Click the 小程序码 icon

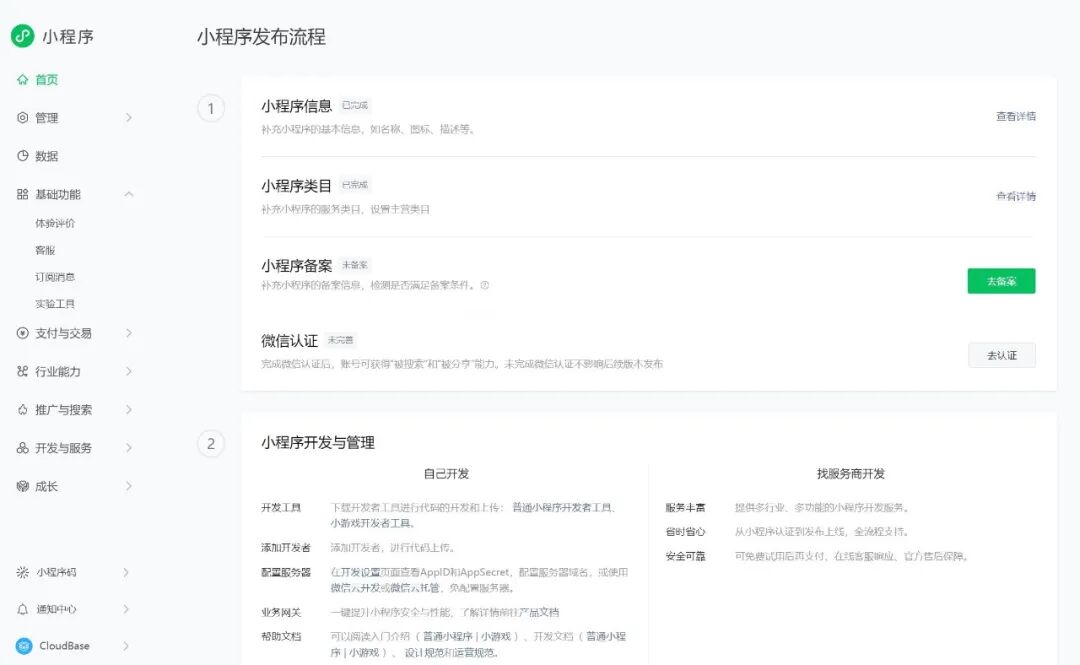point(23,572)
